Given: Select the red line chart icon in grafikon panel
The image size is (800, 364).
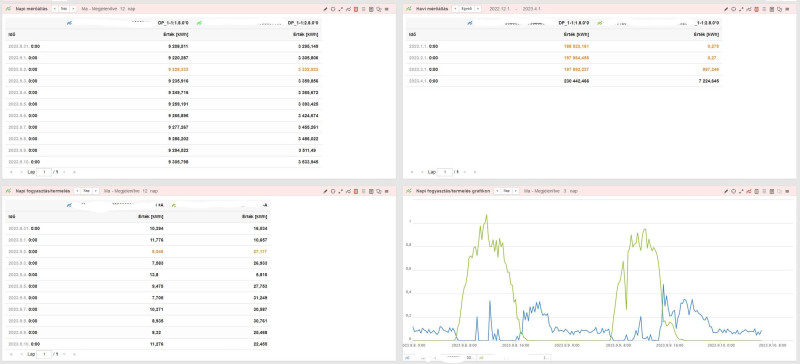Looking at the screenshot, I should [749, 191].
